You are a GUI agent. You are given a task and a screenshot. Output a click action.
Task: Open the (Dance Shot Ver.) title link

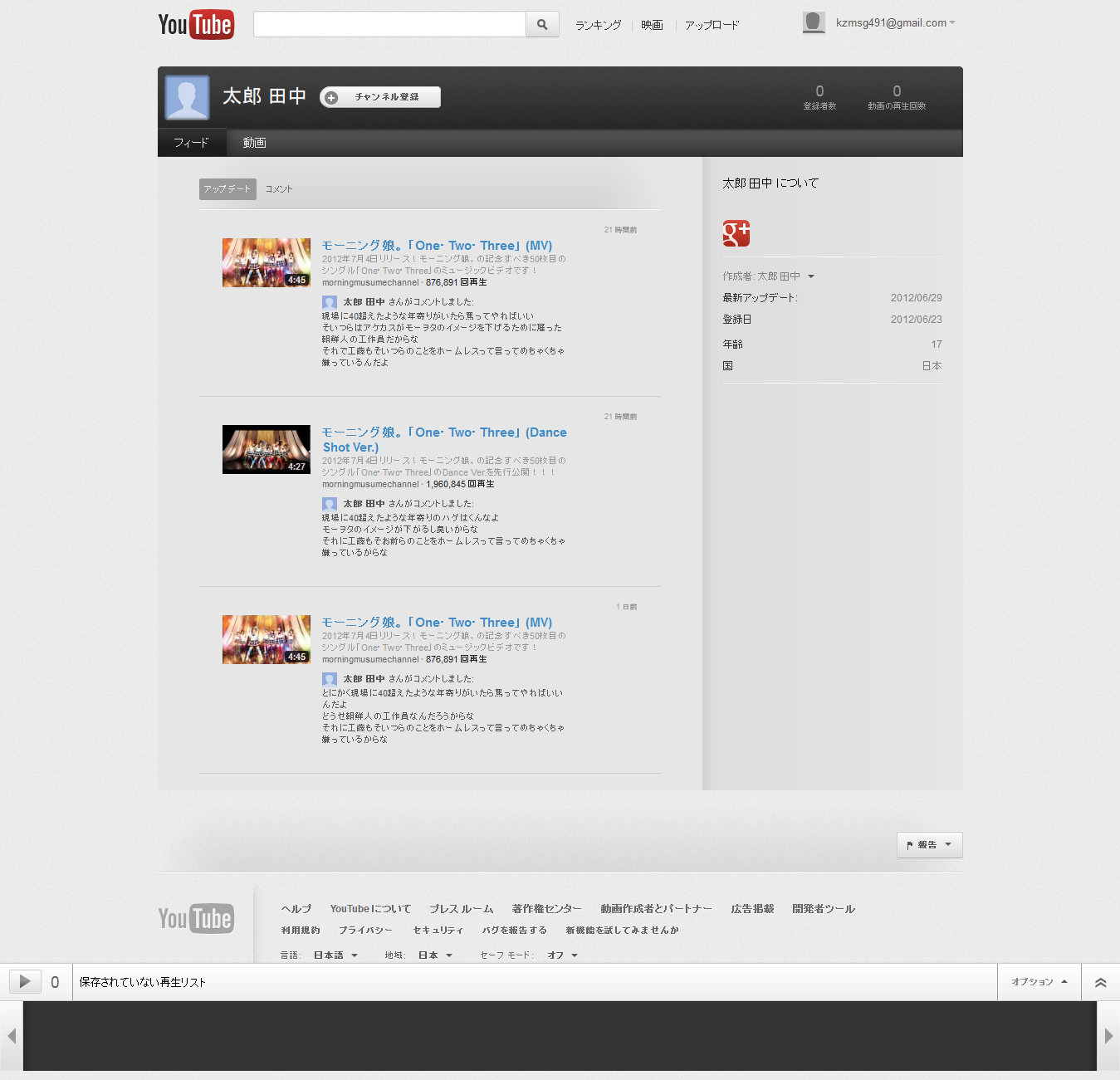pos(444,440)
